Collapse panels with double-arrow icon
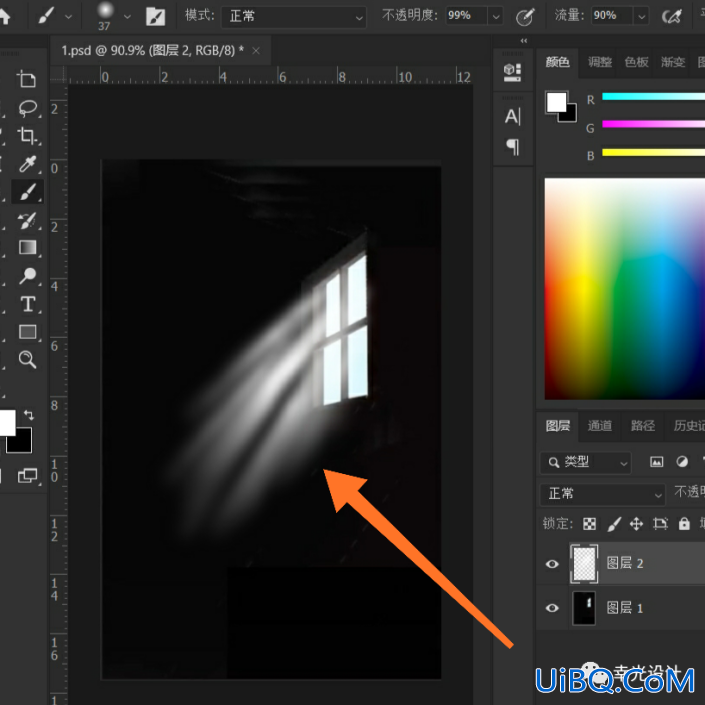This screenshot has width=705, height=705. 524,41
